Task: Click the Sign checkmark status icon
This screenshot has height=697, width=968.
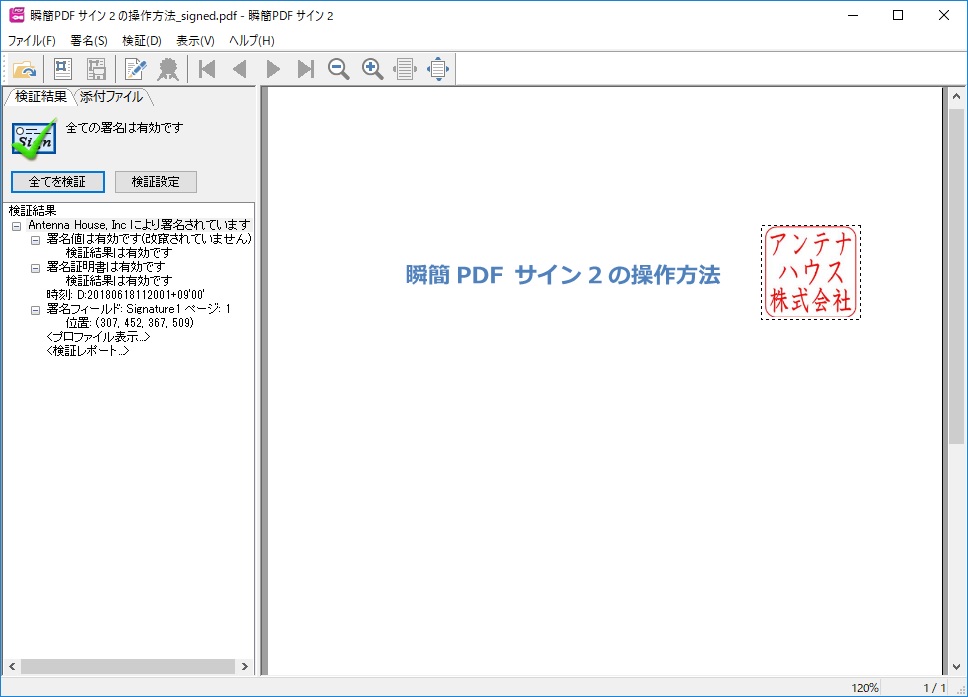Action: pos(35,138)
